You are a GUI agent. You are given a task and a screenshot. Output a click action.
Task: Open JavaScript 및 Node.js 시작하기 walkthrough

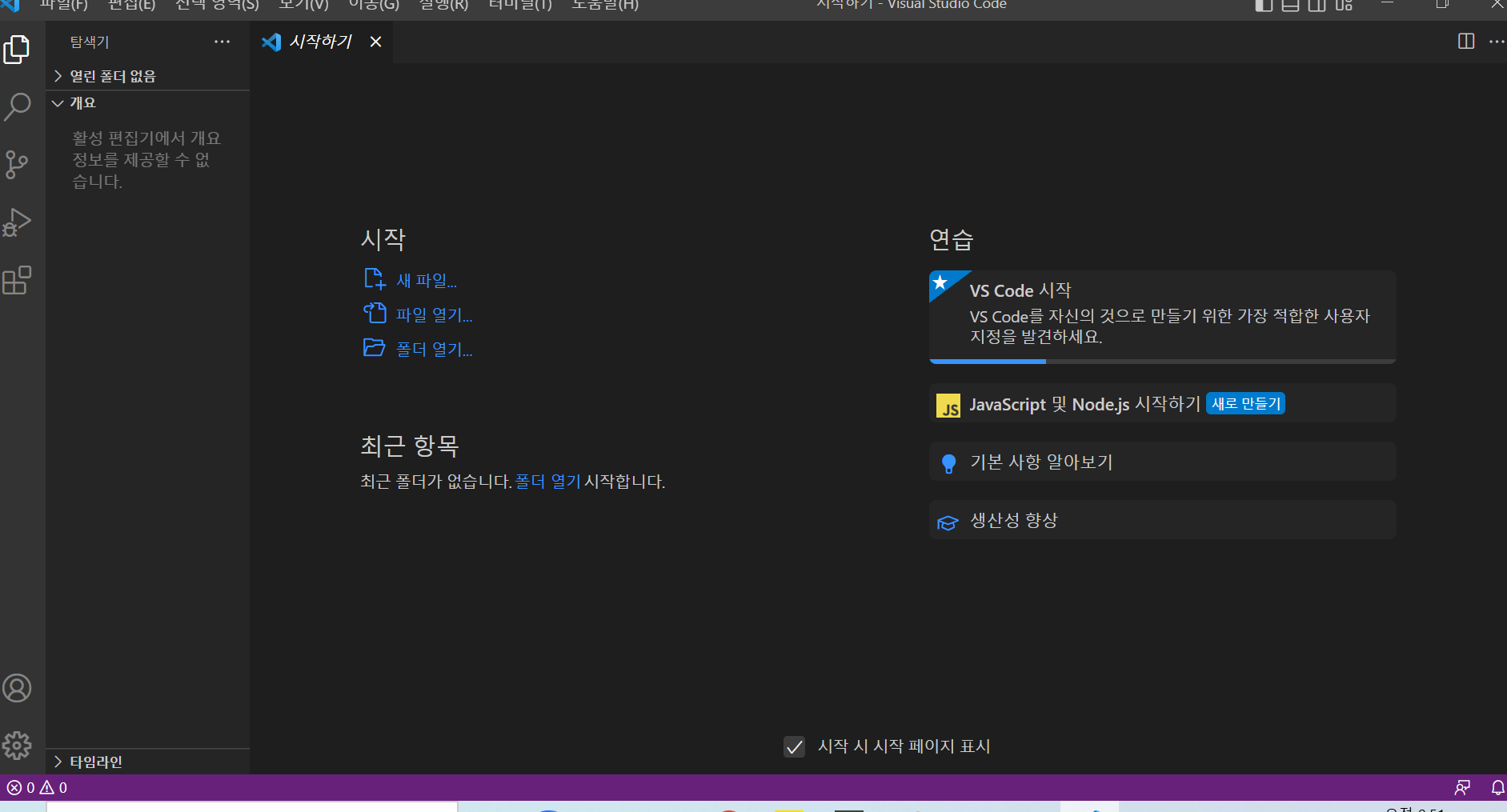click(1163, 404)
